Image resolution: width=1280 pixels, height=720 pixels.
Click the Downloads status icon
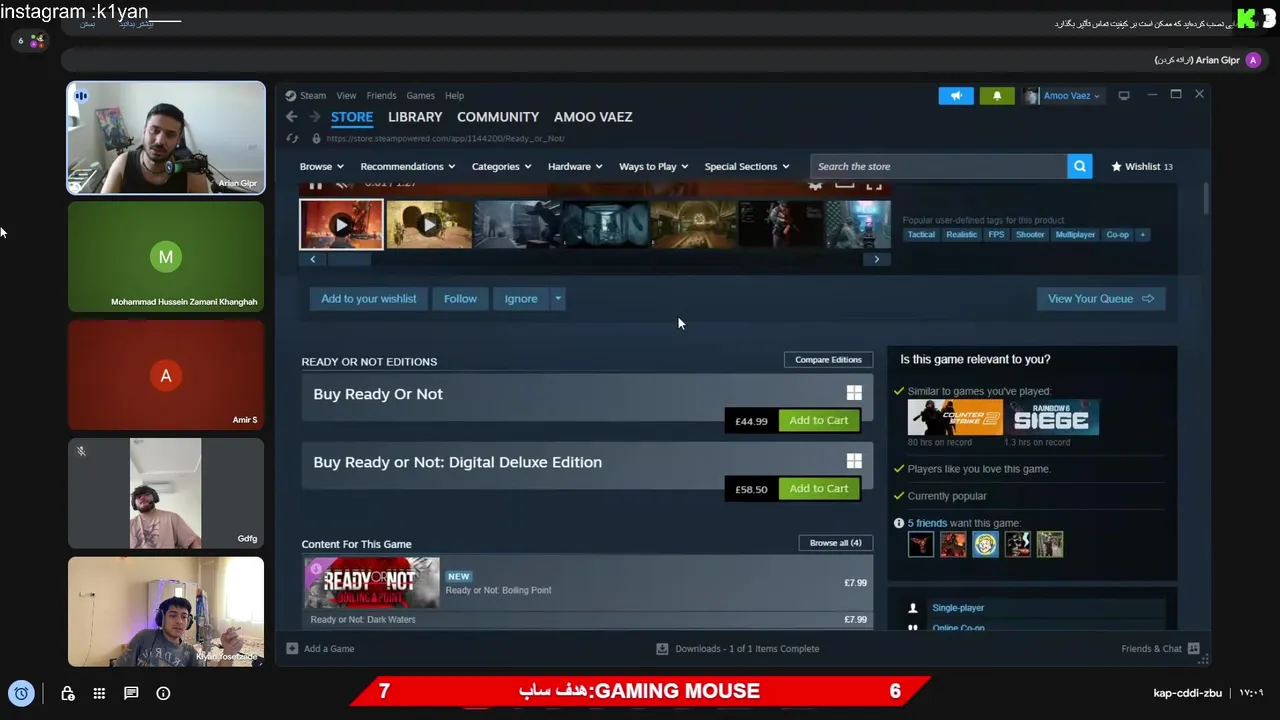[x=662, y=648]
